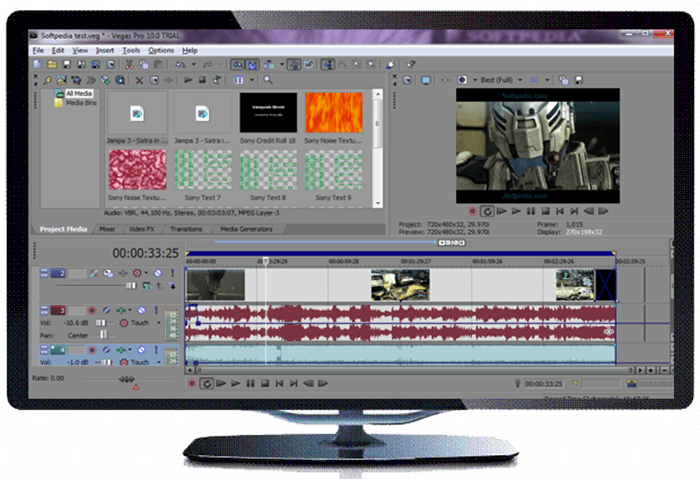Open the bus assignment dropdown on audio track 3
Screen dimensions: 700x488
pyautogui.click(x=129, y=310)
